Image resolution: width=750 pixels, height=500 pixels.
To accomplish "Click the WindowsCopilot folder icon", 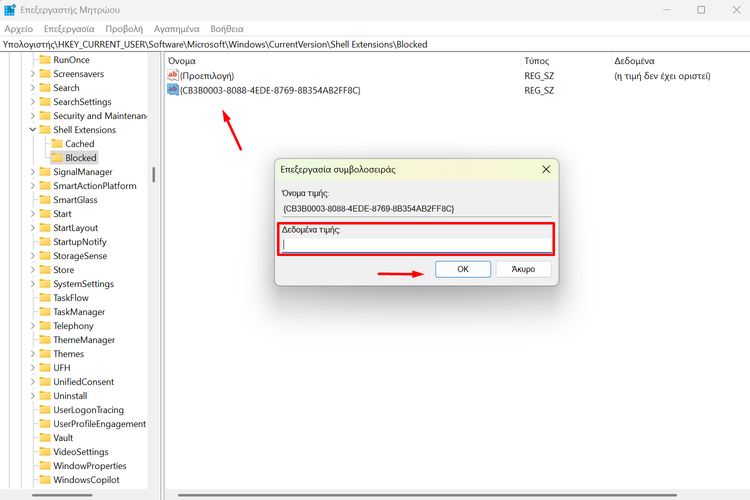I will pos(45,479).
